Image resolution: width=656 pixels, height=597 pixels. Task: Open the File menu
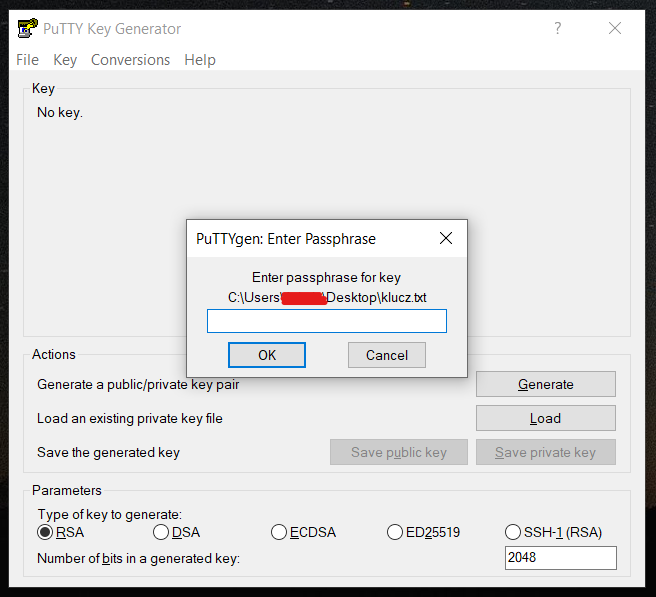click(27, 60)
